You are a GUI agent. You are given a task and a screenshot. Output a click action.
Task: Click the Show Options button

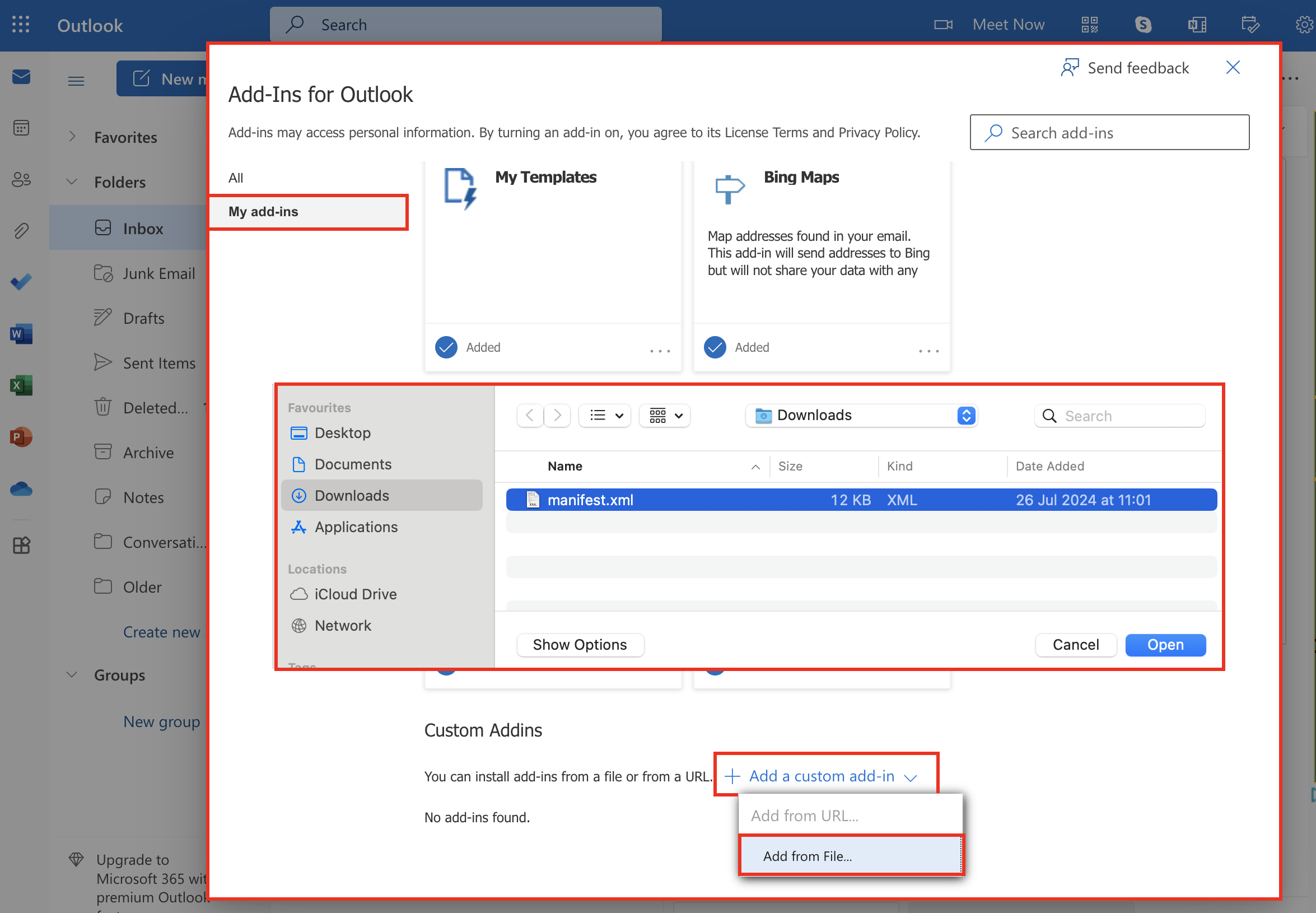580,645
